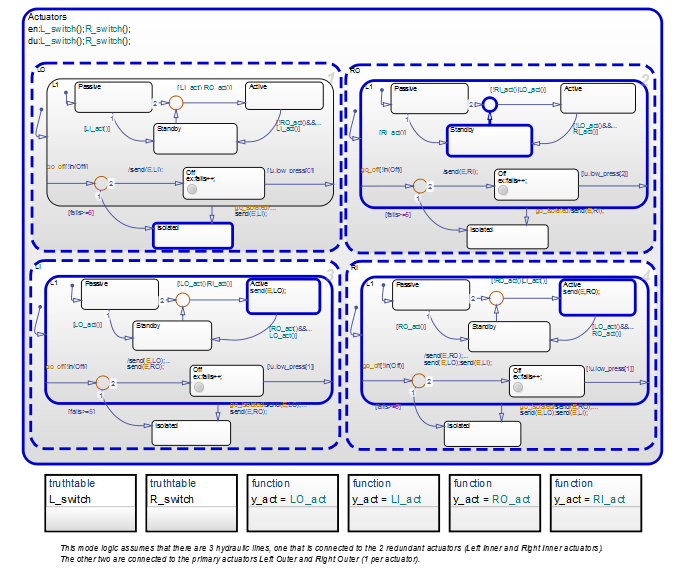Click the /send(E,RI); label in RO

461,172
